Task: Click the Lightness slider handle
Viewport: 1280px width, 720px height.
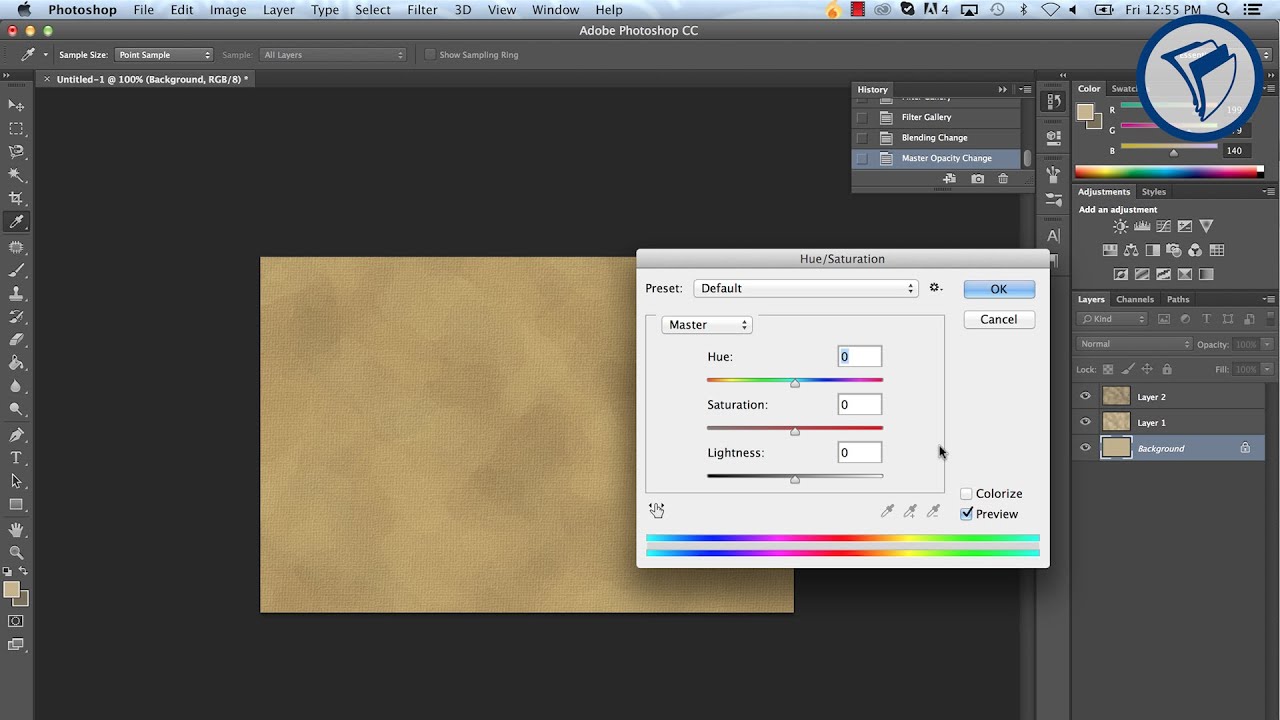Action: (795, 480)
